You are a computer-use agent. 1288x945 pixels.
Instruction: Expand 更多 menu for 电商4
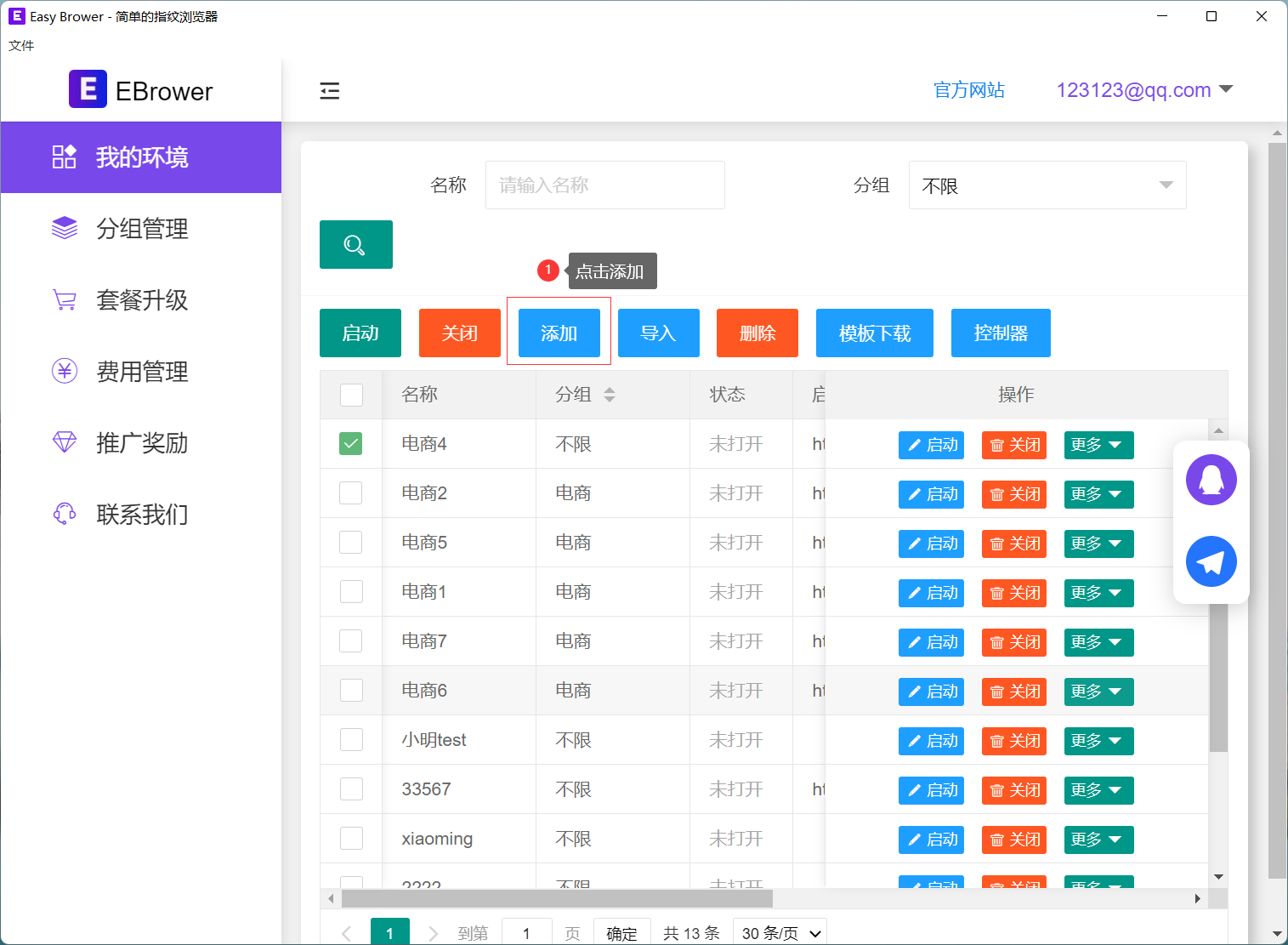[1098, 445]
